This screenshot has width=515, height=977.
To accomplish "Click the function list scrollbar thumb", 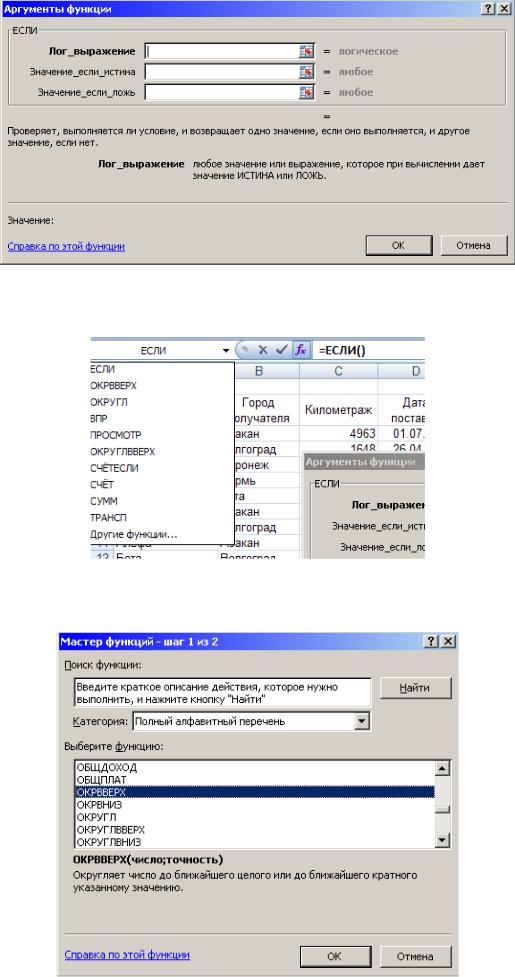I will point(443,811).
